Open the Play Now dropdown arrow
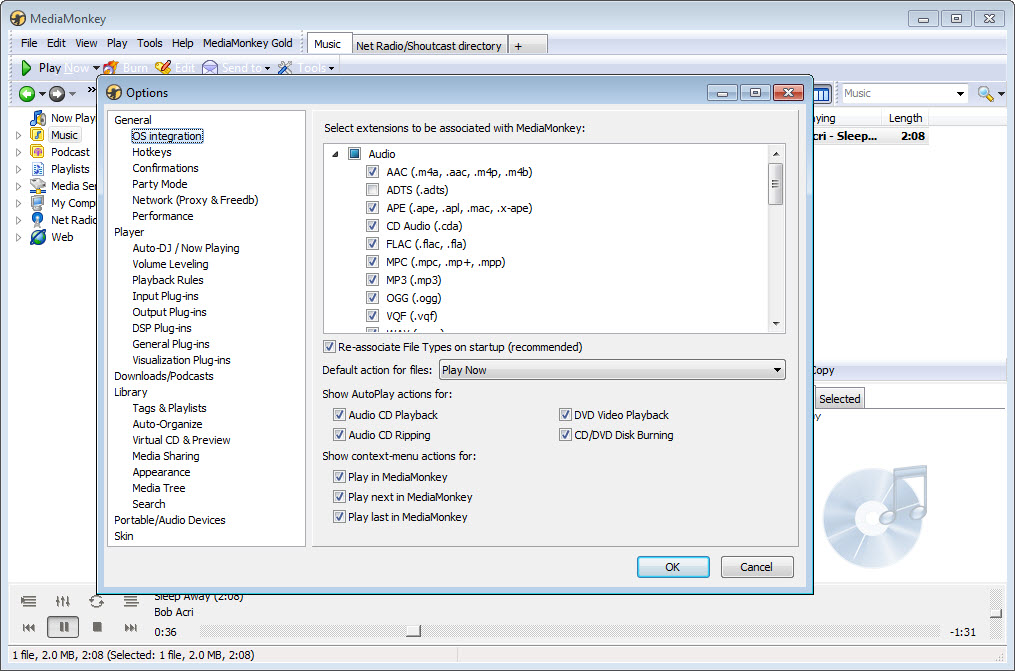Screen dimensions: 1015x671 [x=96, y=68]
